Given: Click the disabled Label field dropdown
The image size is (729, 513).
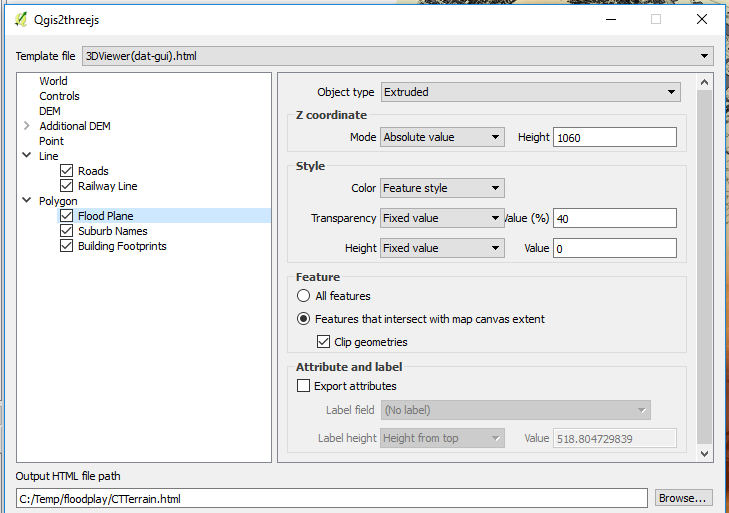Looking at the screenshot, I should (516, 410).
